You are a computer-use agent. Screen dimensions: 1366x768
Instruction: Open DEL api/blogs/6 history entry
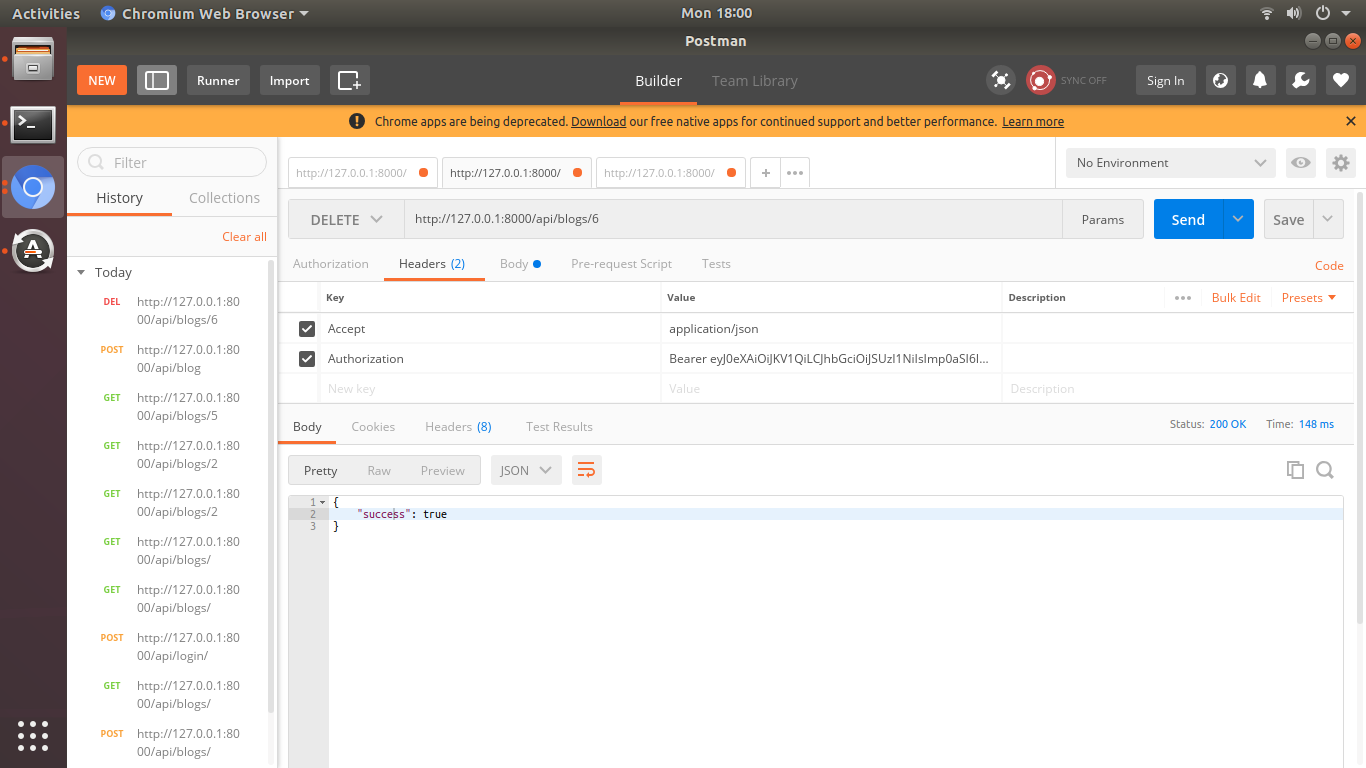pos(172,311)
